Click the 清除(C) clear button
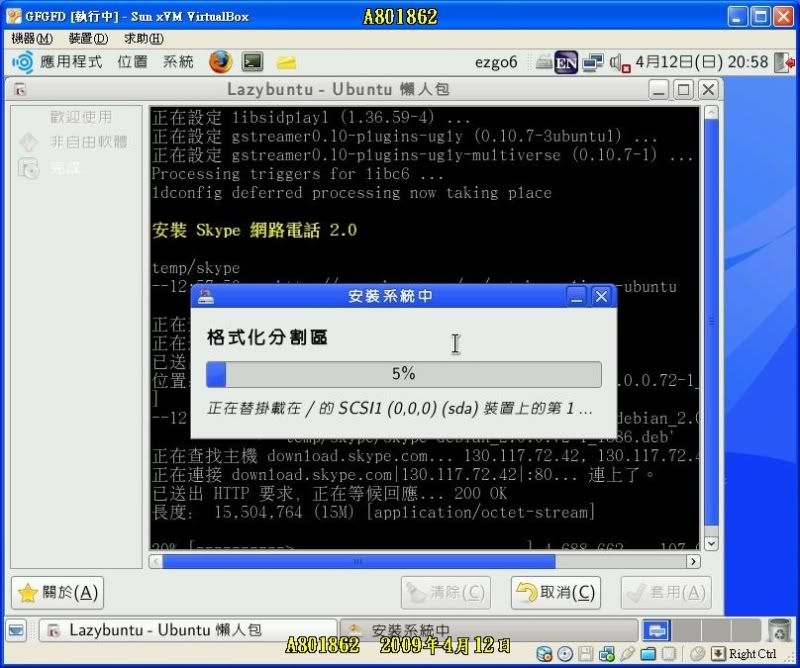 click(446, 592)
